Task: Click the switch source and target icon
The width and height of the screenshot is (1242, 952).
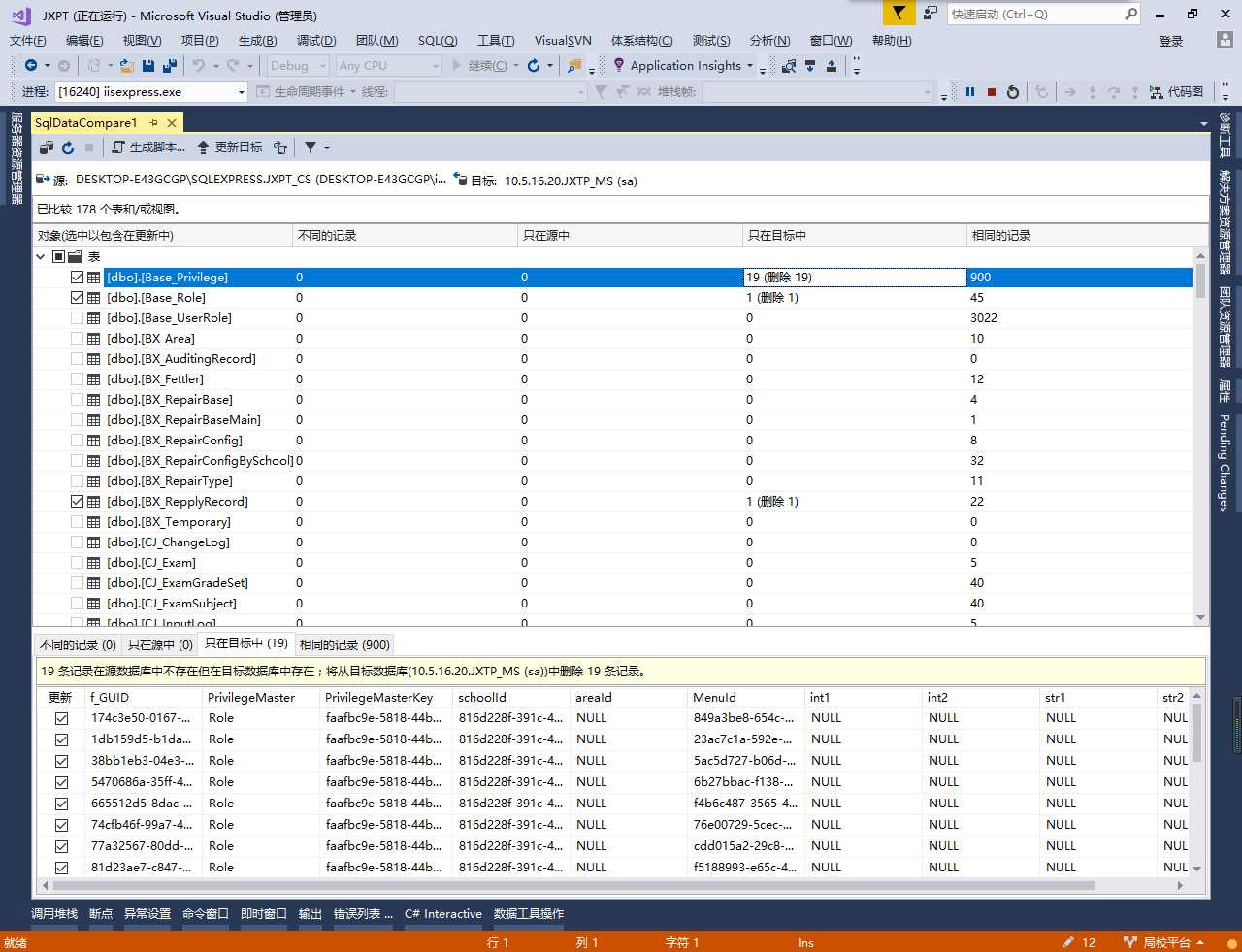Action: pyautogui.click(x=280, y=148)
